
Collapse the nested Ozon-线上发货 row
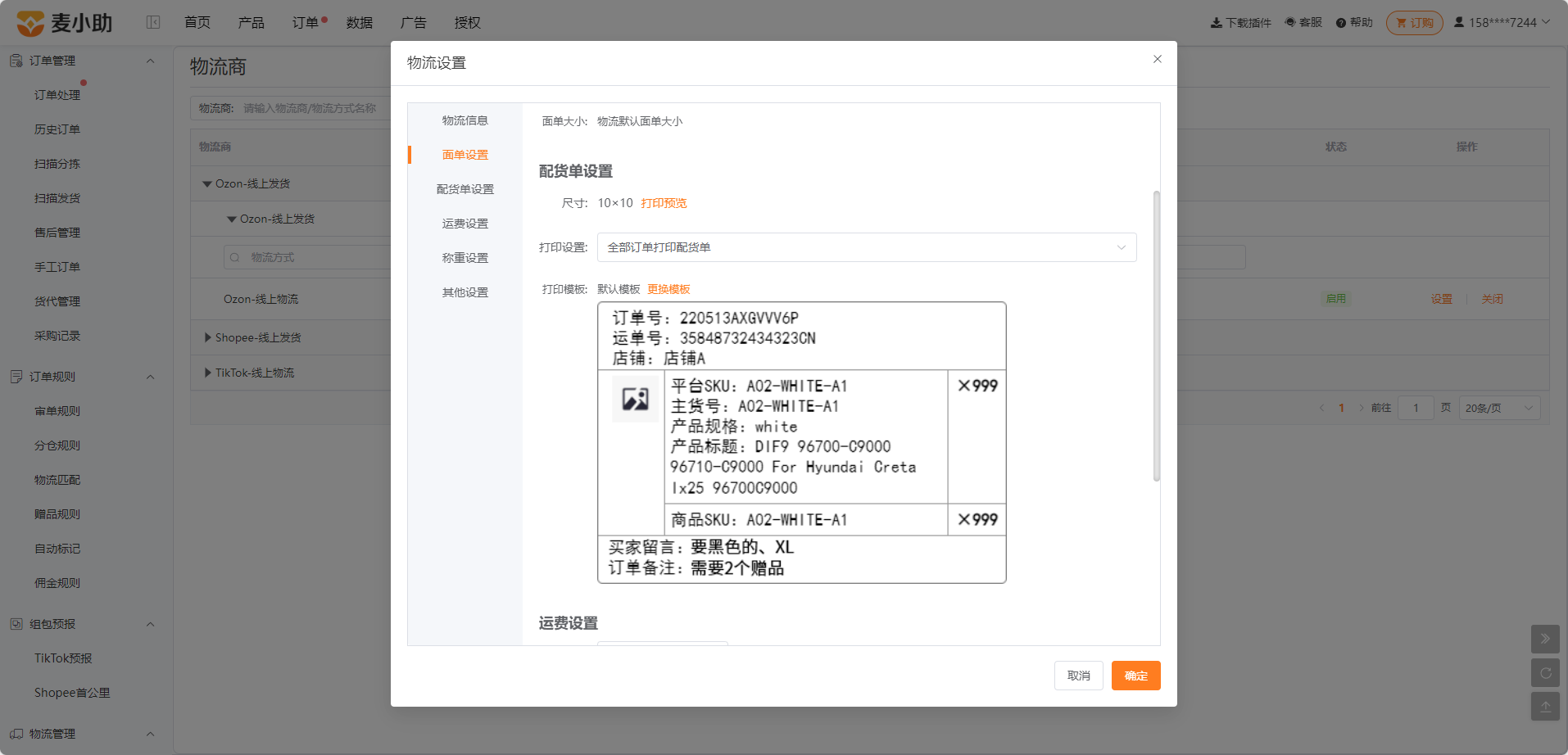click(232, 219)
